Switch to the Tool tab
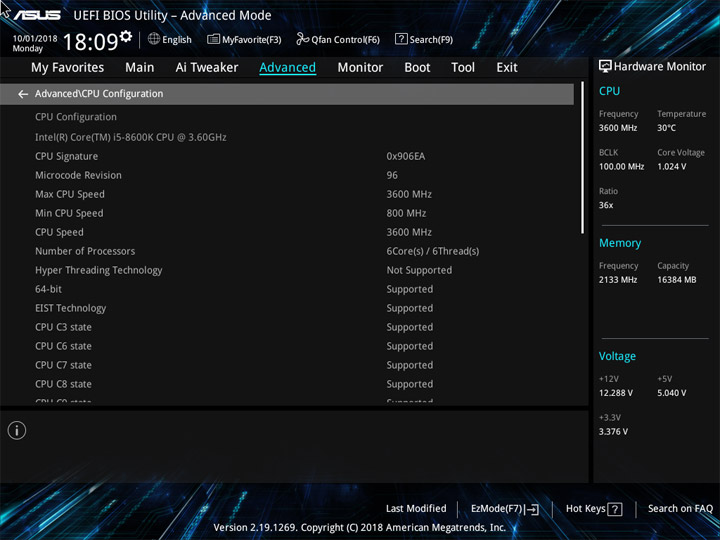 (x=463, y=68)
